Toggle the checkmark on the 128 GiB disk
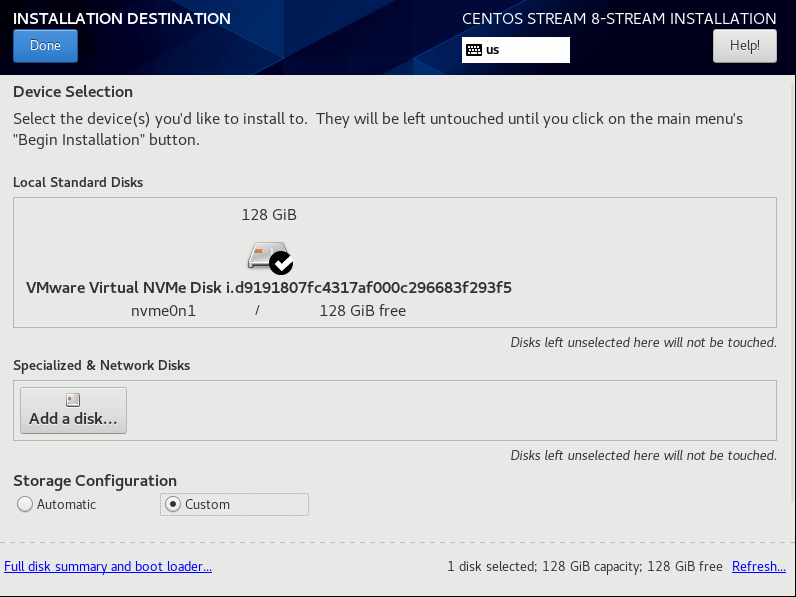 coord(281,263)
